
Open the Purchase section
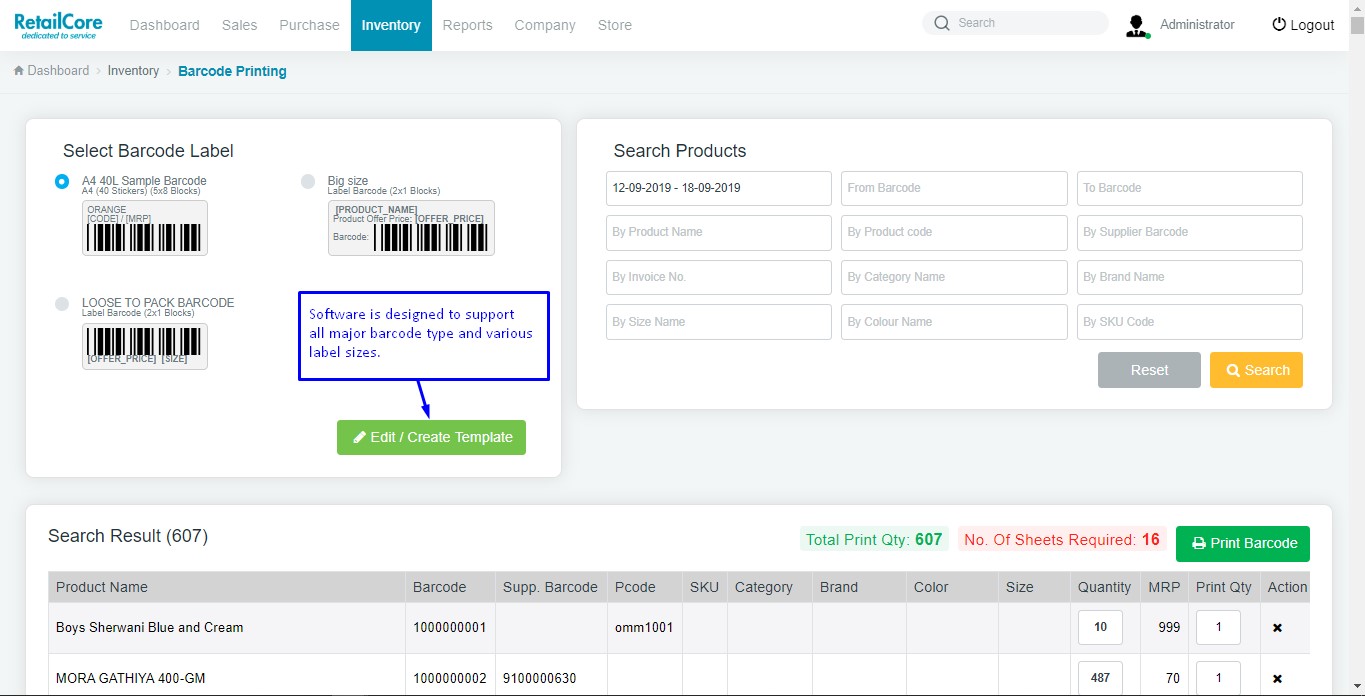tap(309, 25)
